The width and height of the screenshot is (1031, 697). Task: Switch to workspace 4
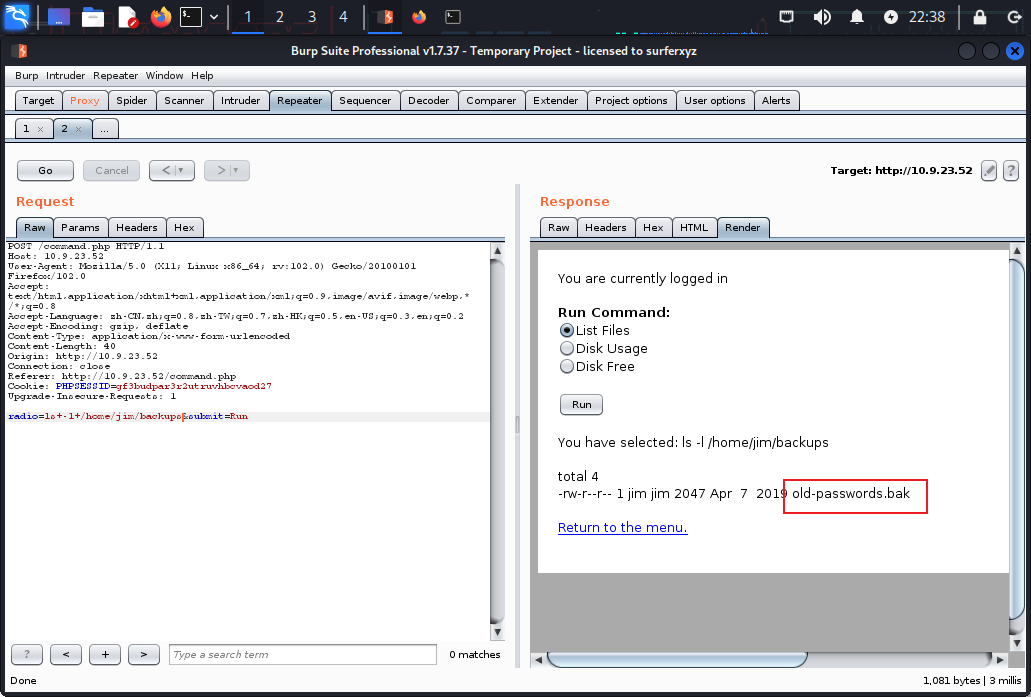point(343,17)
